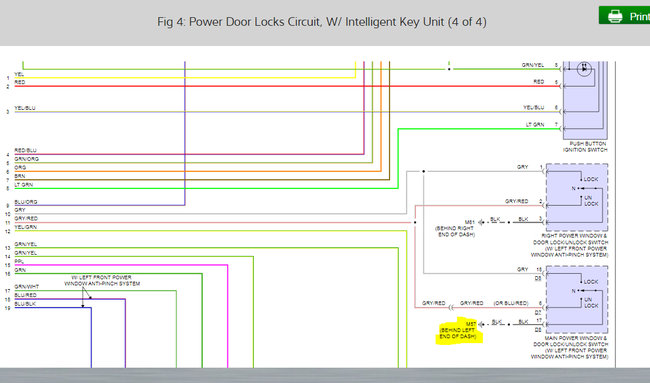Viewport: 650px width, 383px height.
Task: Click the (OR BLU/RED) wire note
Action: tap(511, 303)
